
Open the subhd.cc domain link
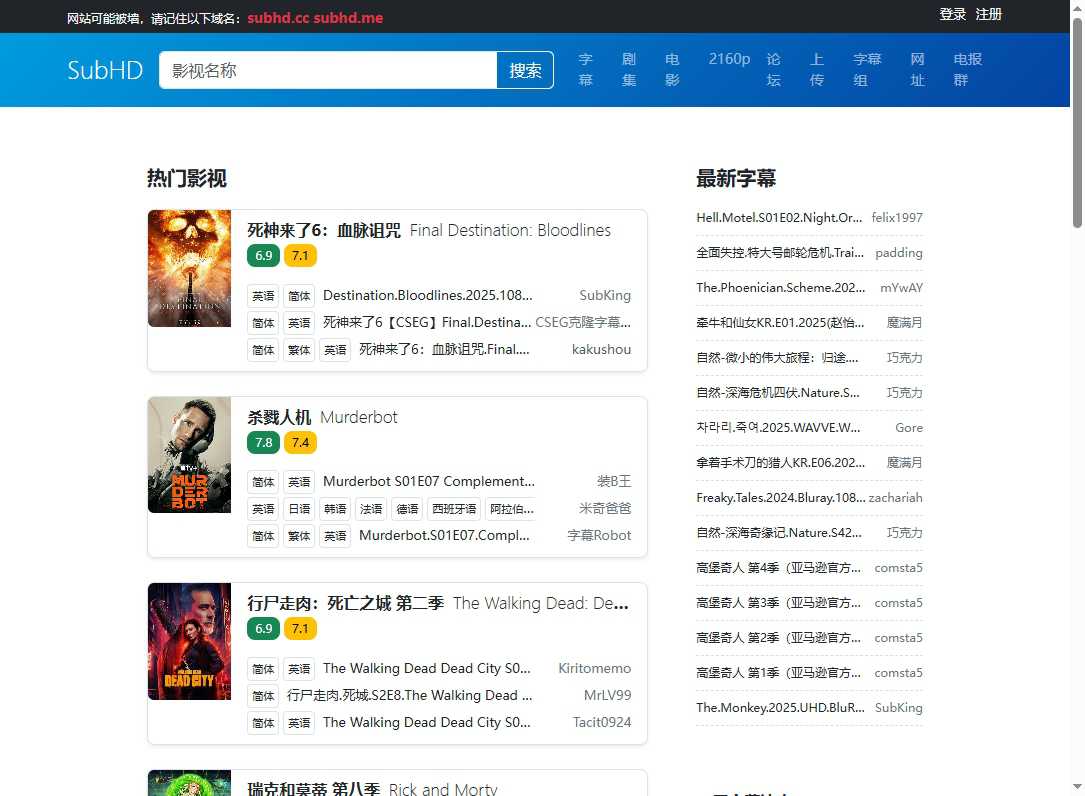click(x=278, y=18)
